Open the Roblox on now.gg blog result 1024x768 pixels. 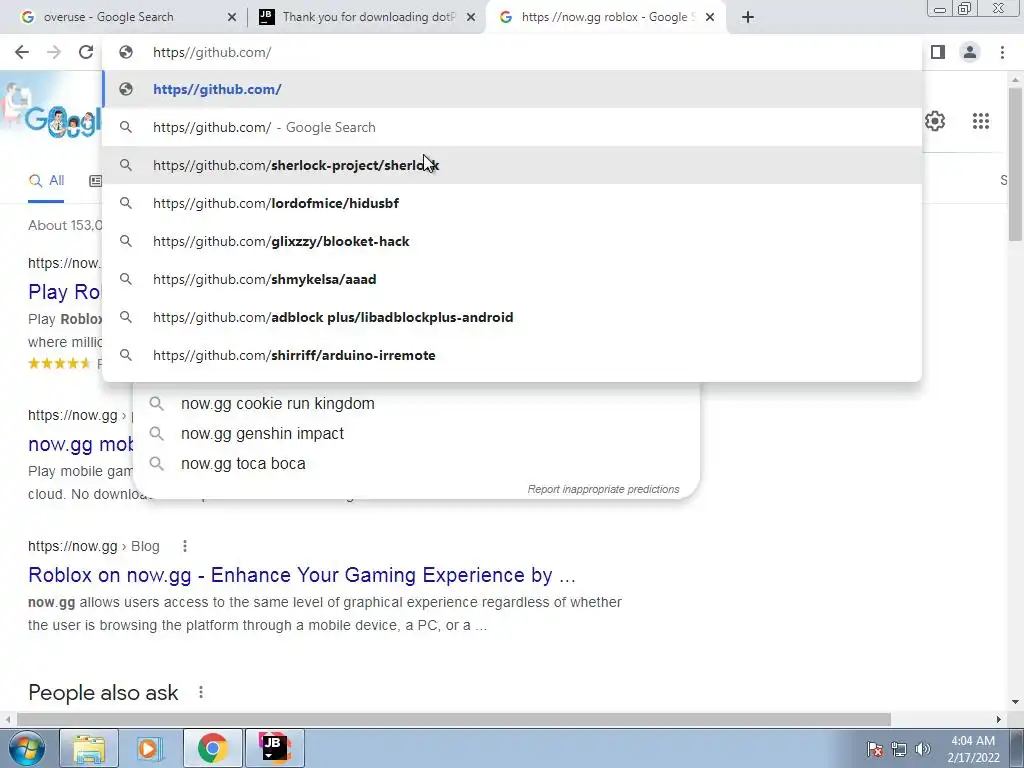pyautogui.click(x=302, y=575)
